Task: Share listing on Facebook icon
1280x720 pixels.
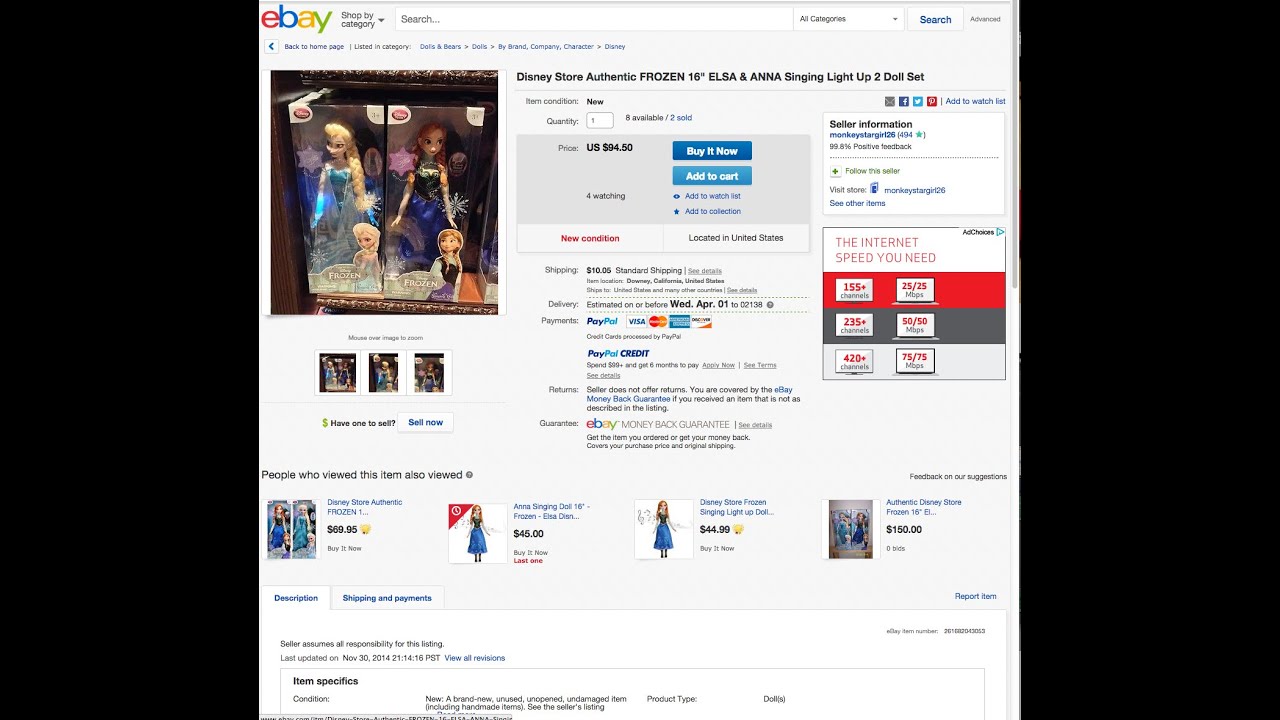Action: coord(904,101)
